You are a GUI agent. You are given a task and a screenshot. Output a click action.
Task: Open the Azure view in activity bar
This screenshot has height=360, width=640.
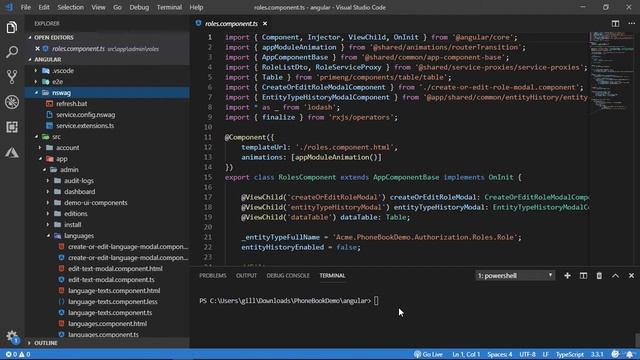click(x=12, y=152)
